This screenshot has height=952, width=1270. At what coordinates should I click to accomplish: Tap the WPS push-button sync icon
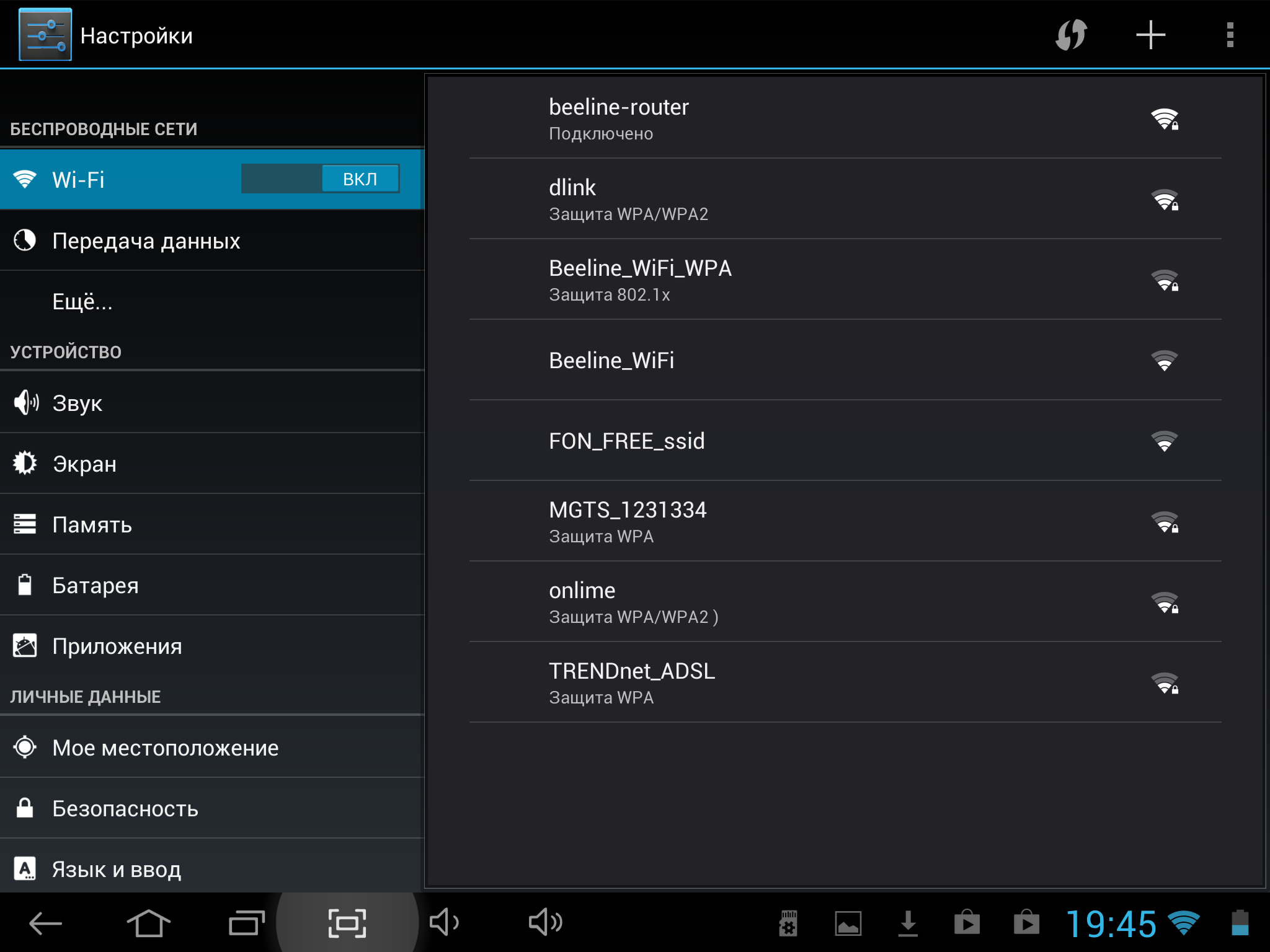[x=1071, y=35]
